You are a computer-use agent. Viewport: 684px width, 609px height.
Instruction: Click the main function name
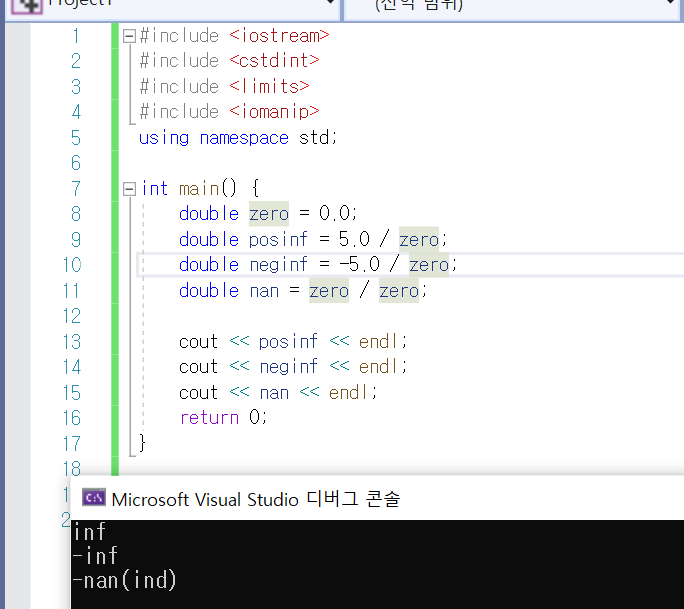[199, 189]
